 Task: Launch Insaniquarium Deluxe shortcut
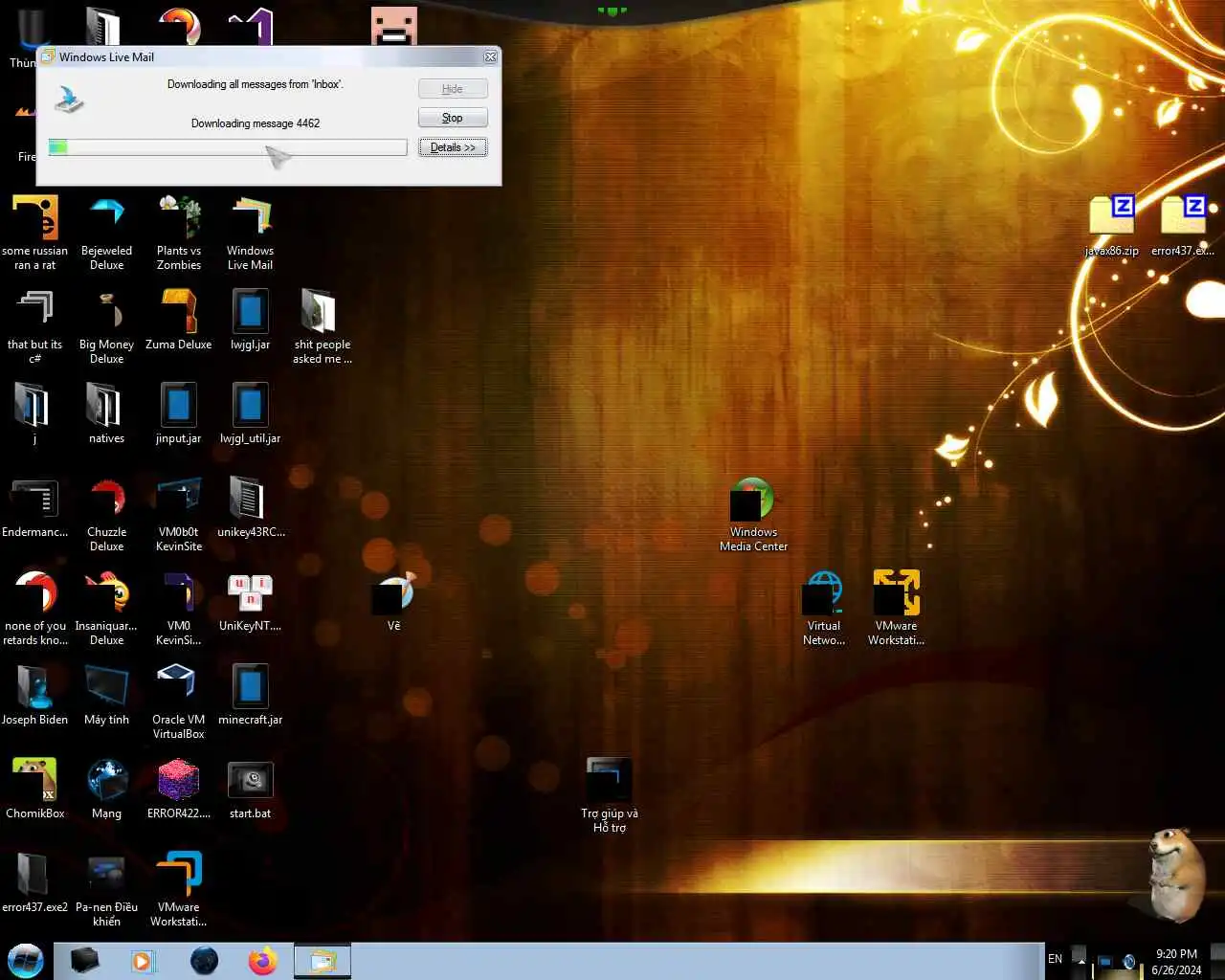point(106,608)
